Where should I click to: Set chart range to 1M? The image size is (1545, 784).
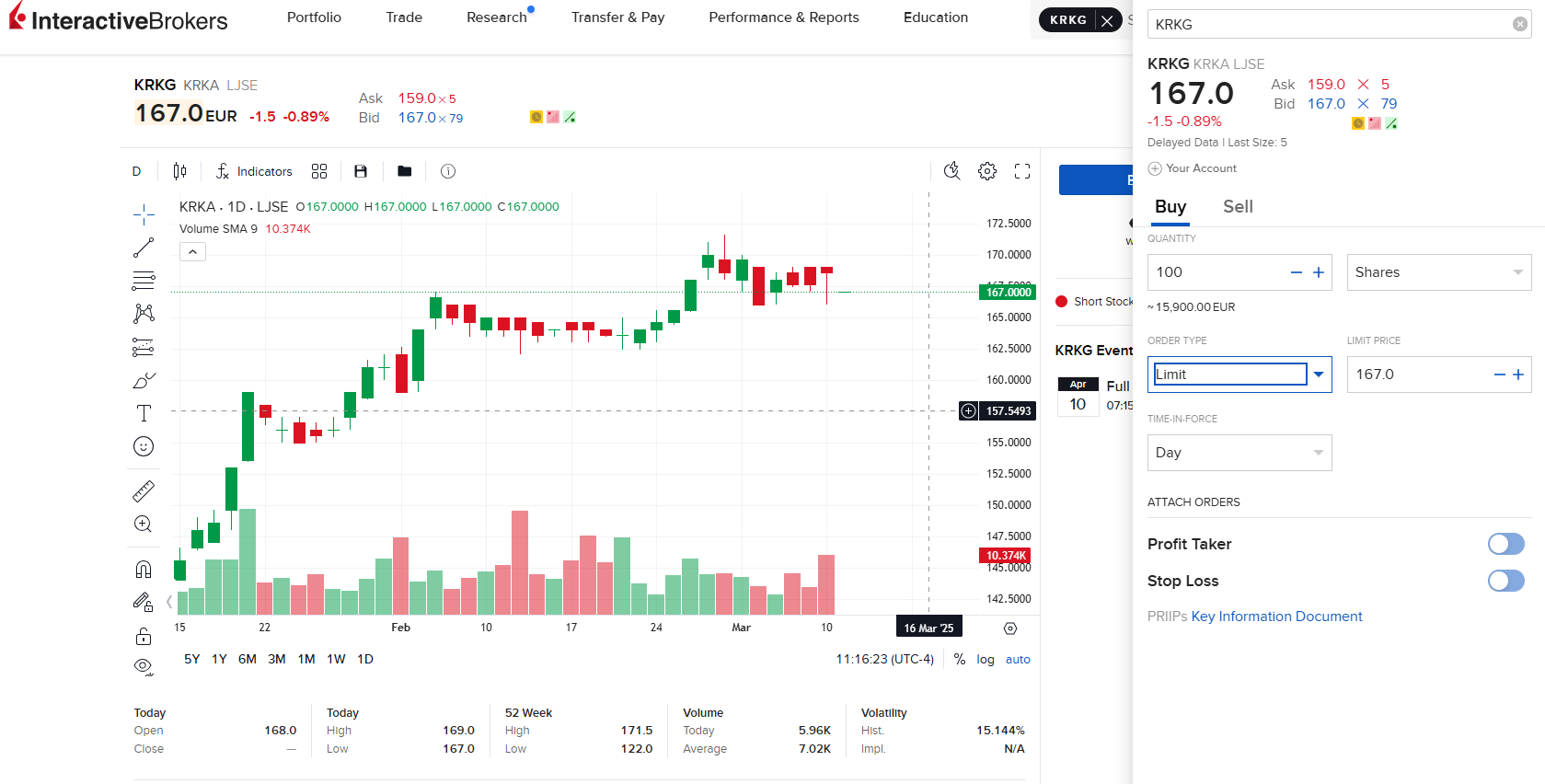[x=306, y=659]
